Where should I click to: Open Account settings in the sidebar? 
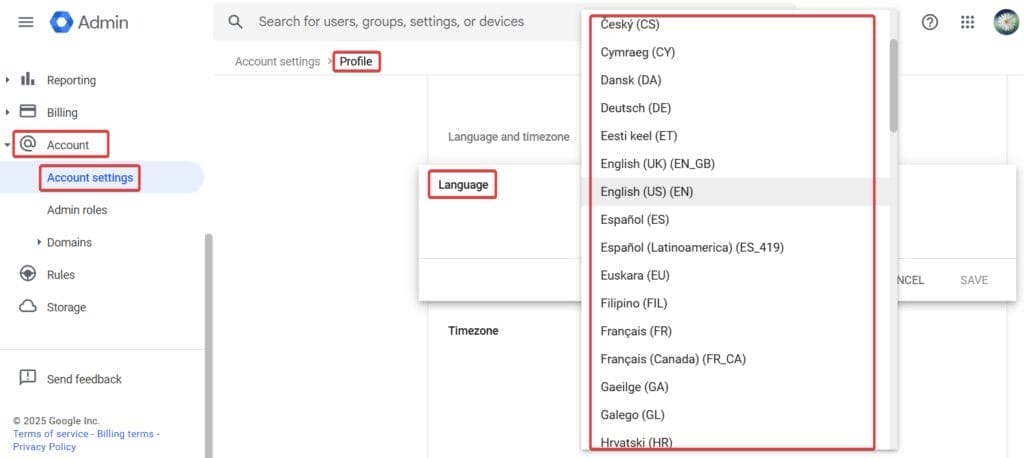(90, 177)
